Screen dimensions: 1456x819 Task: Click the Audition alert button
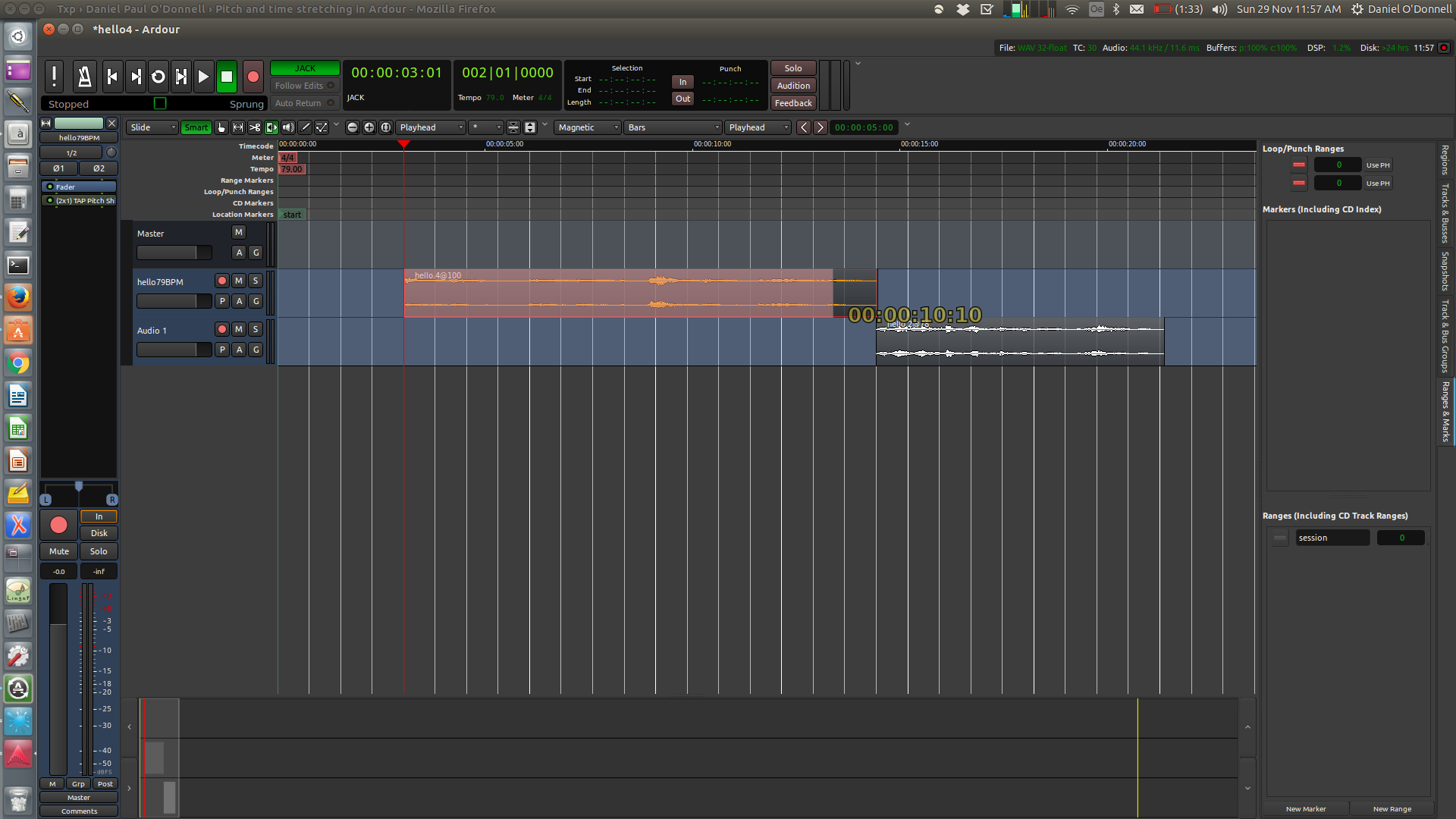click(793, 86)
